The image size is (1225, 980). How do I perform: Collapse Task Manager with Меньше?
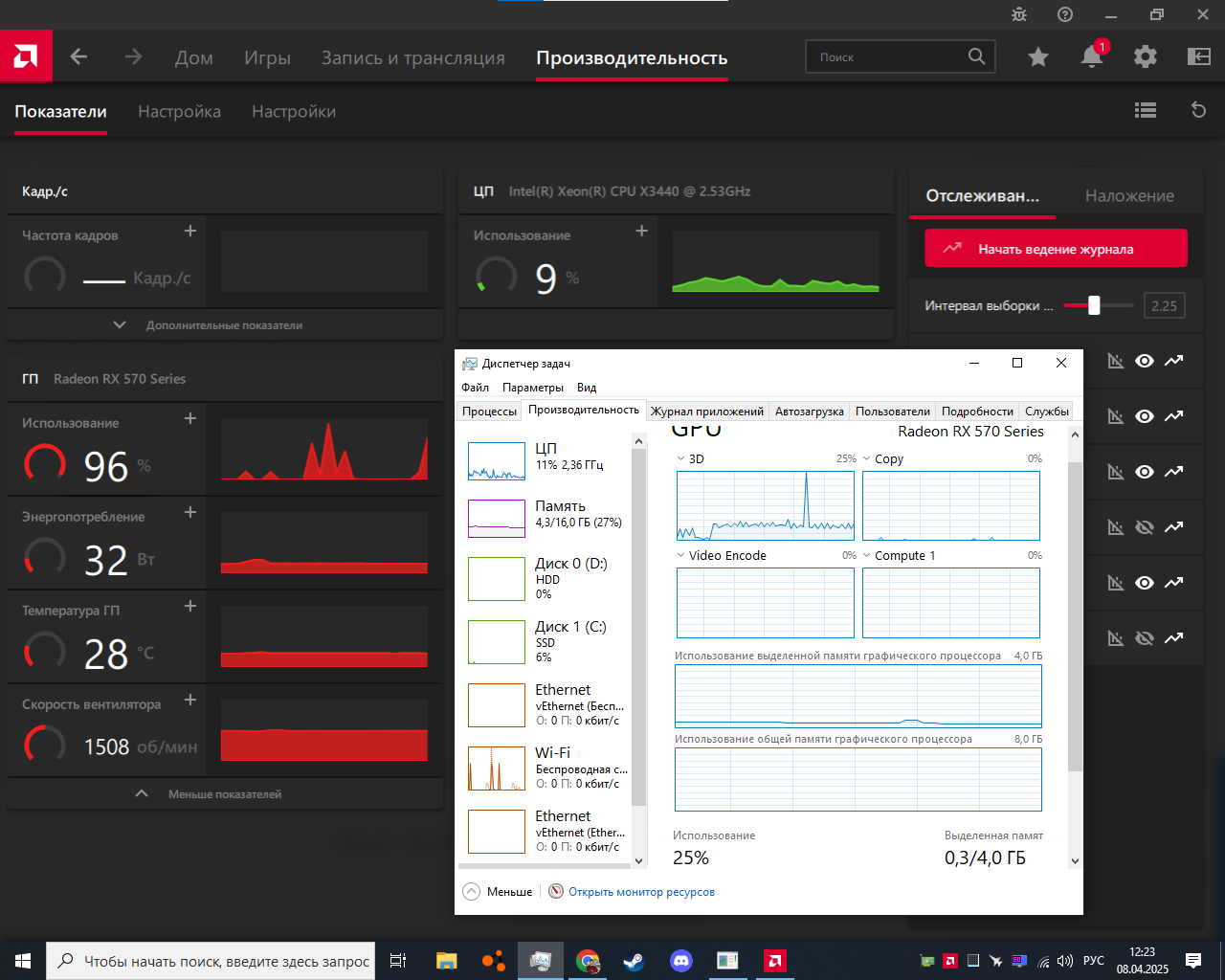498,892
